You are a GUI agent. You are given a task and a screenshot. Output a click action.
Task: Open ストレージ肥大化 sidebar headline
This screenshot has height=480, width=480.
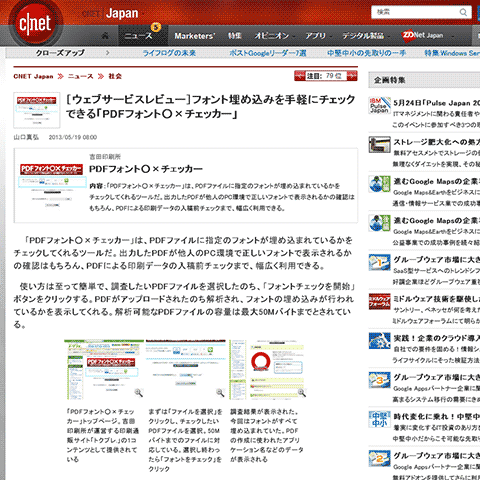(x=437, y=142)
